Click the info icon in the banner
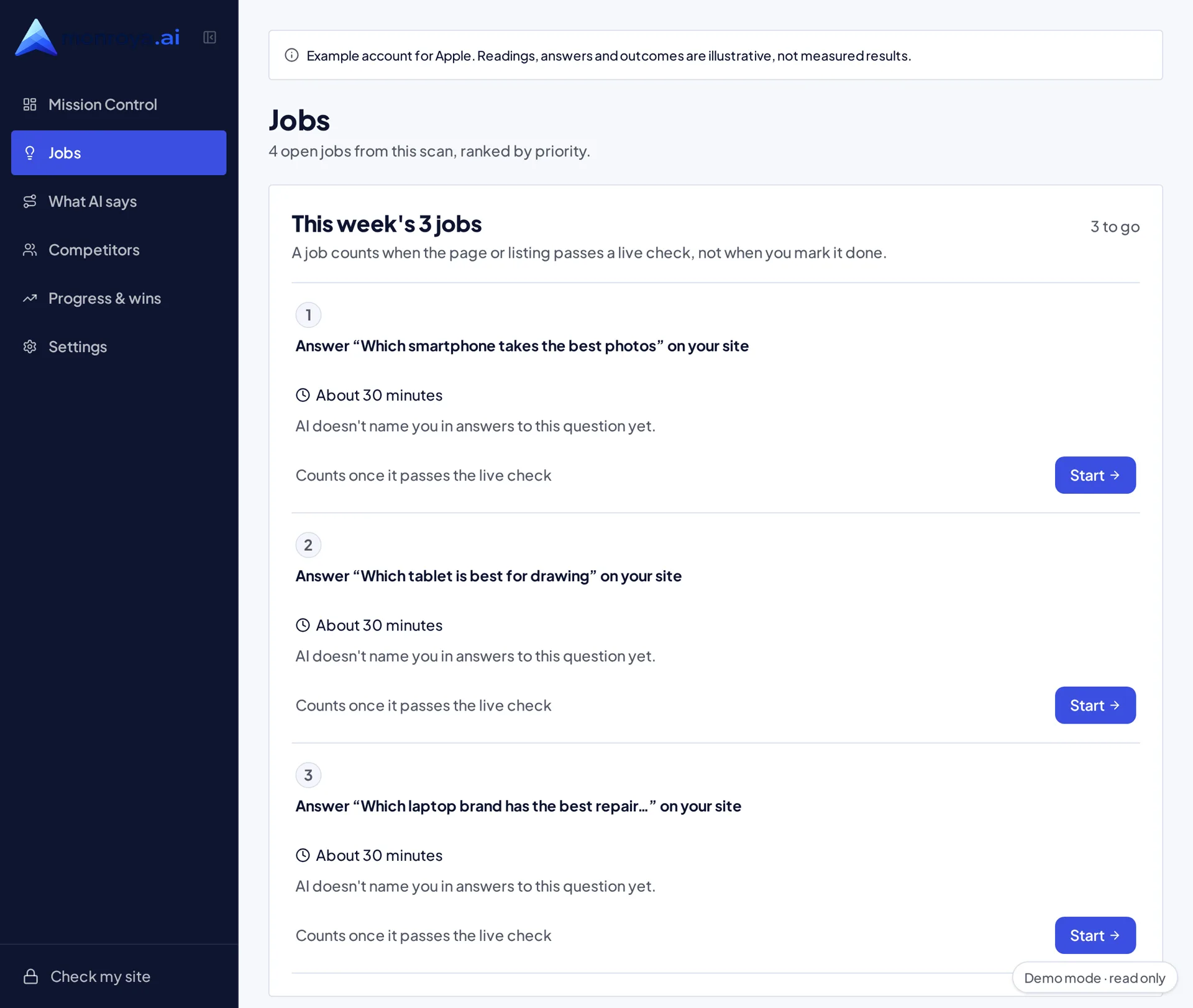The height and width of the screenshot is (1008, 1193). [x=291, y=55]
